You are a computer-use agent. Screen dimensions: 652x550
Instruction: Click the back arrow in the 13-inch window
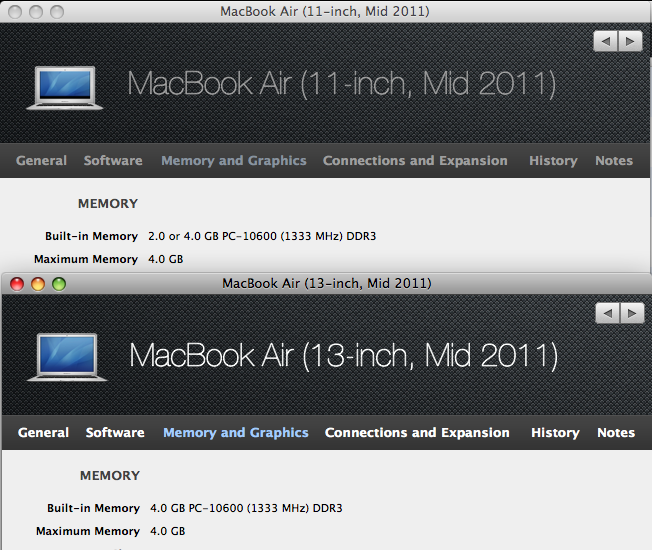(608, 313)
